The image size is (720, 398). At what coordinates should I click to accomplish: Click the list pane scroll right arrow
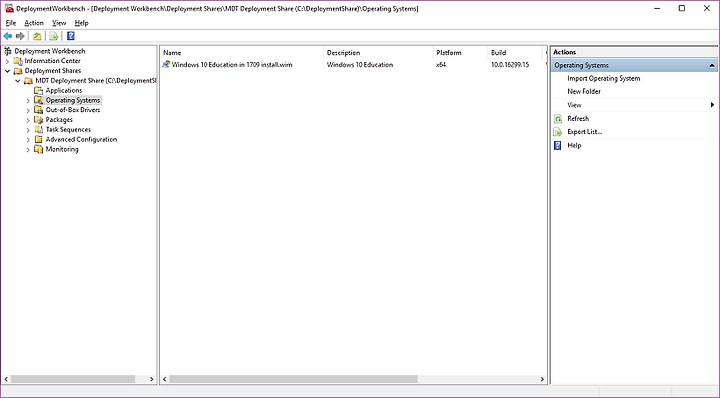(542, 379)
